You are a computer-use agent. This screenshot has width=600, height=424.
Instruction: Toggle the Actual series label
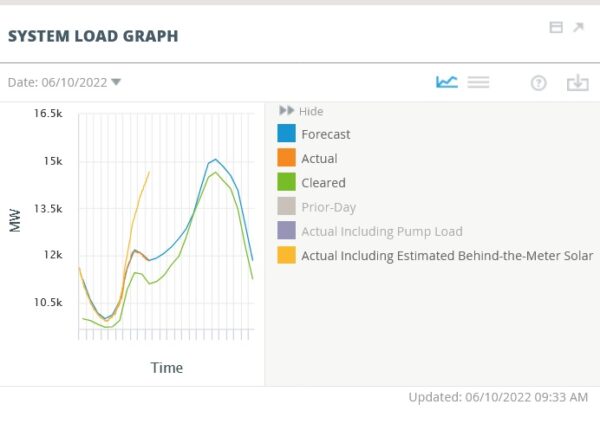click(320, 158)
